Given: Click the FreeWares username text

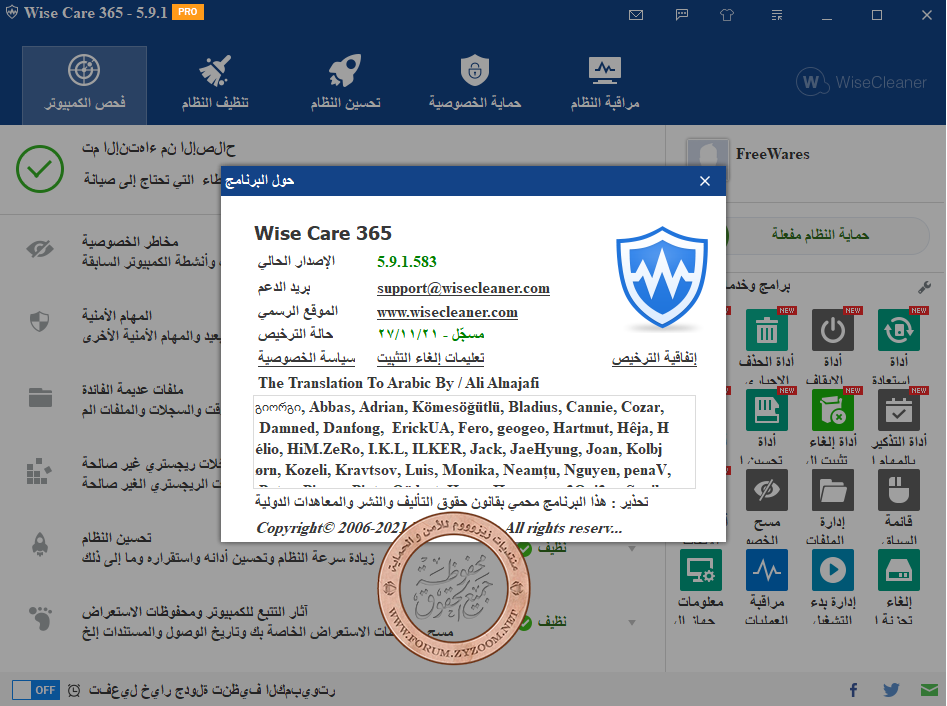Looking at the screenshot, I should click(x=772, y=154).
